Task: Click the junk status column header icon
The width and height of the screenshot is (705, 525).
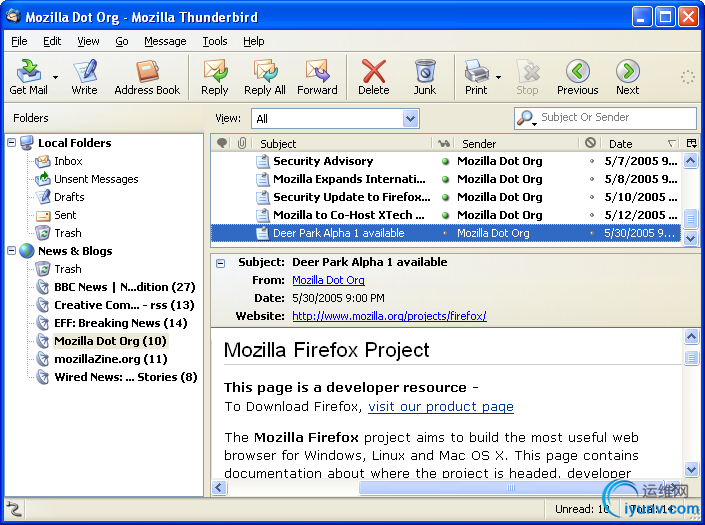Action: pos(590,143)
